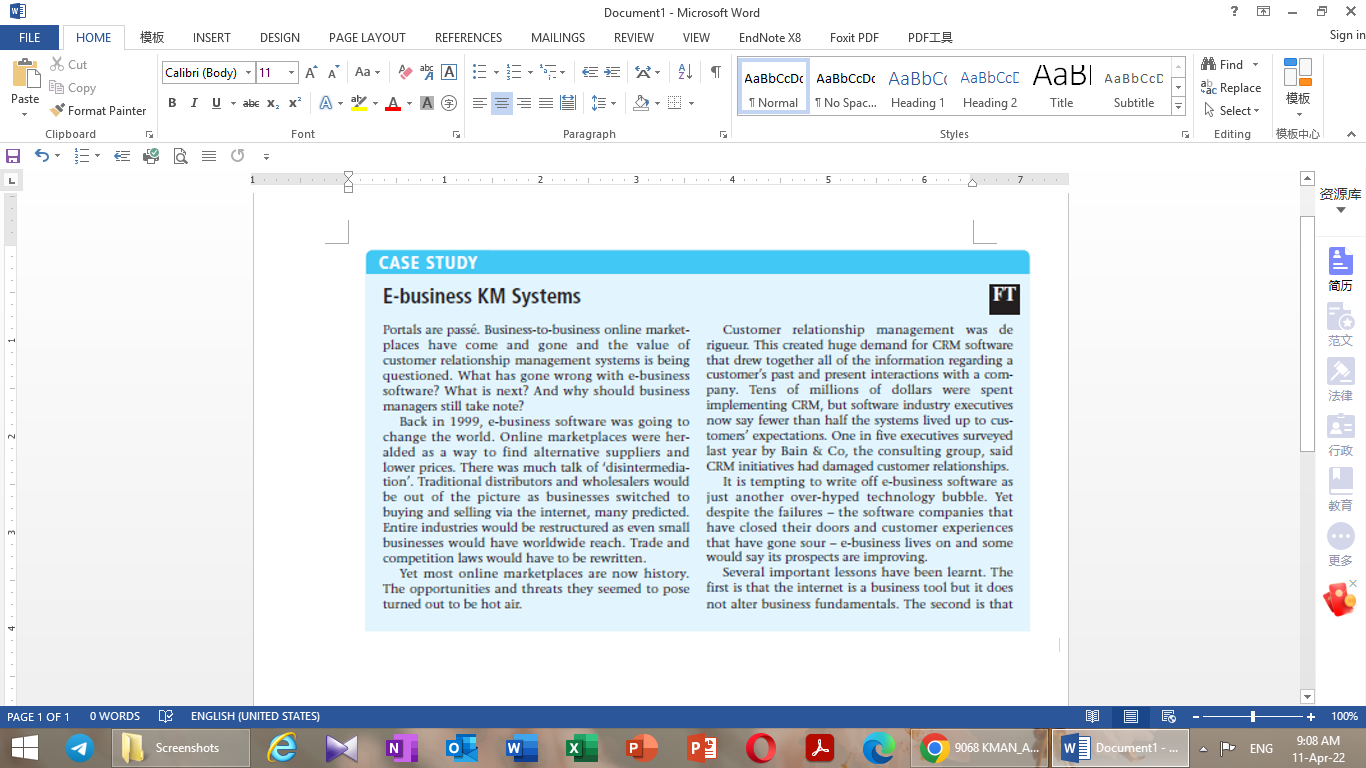Toggle center paragraph alignment
This screenshot has height=768, width=1366.
(x=502, y=103)
